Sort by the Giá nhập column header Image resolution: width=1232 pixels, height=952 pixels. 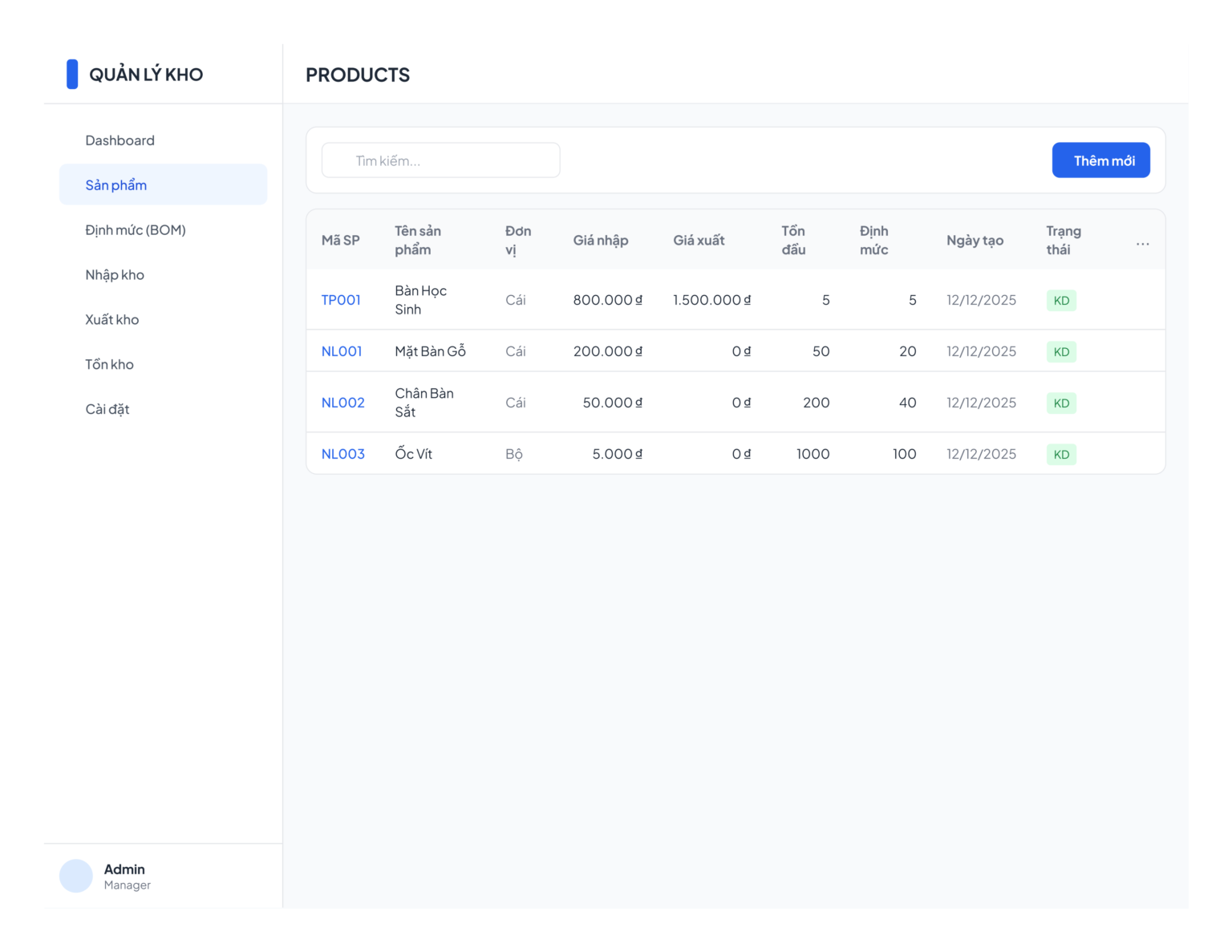601,240
